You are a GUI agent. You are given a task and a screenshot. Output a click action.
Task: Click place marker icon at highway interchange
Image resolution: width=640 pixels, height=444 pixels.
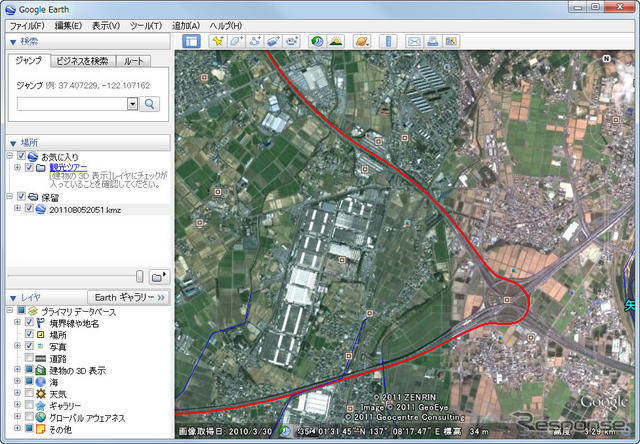point(507,300)
